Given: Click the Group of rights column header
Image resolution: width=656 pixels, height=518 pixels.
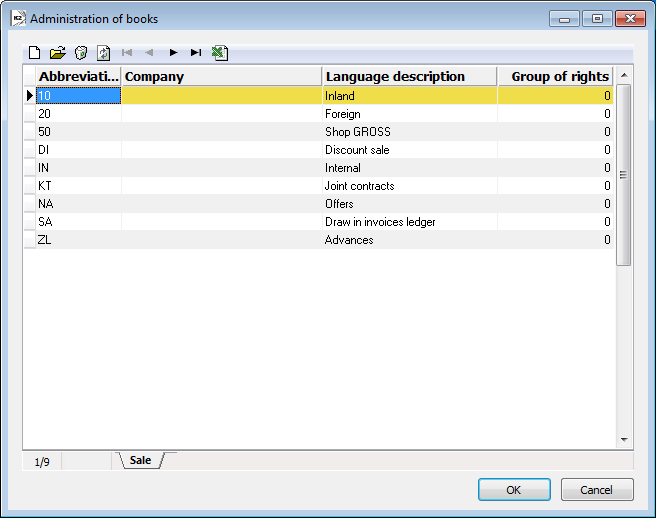Looking at the screenshot, I should pos(556,77).
